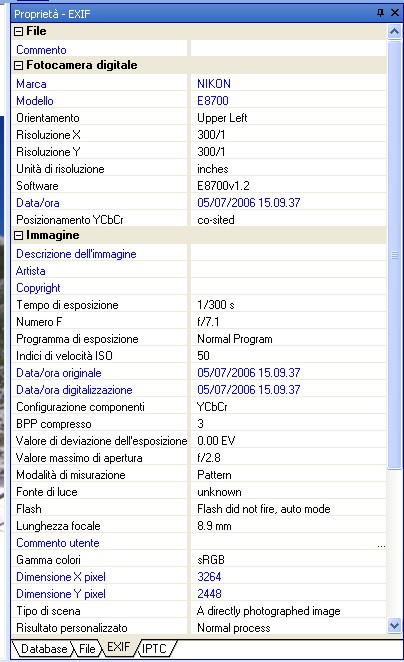This screenshot has width=404, height=662.
Task: Select the Data/ora digitalizzazione label
Action: point(74,390)
